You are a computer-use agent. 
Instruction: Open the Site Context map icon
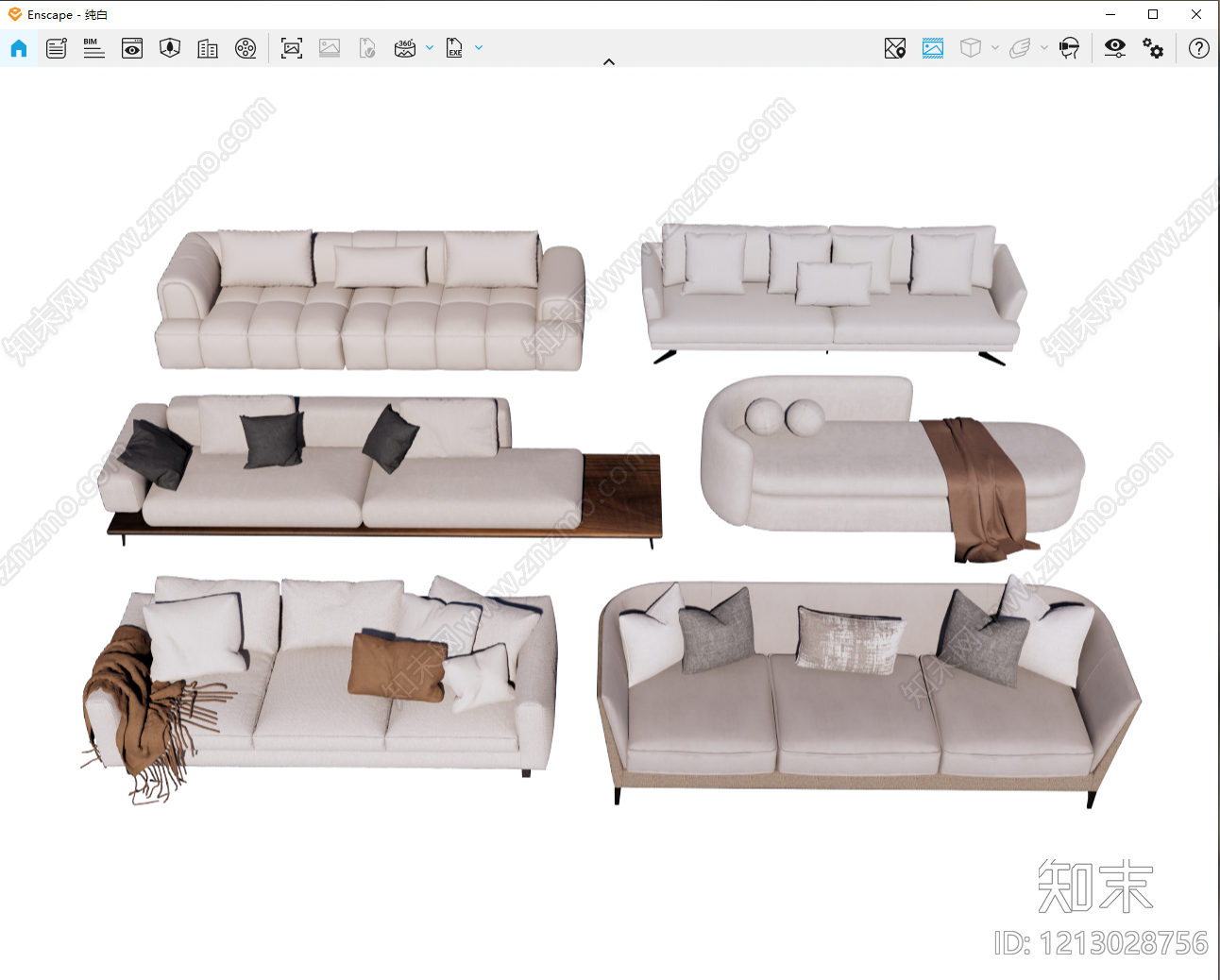[170, 48]
